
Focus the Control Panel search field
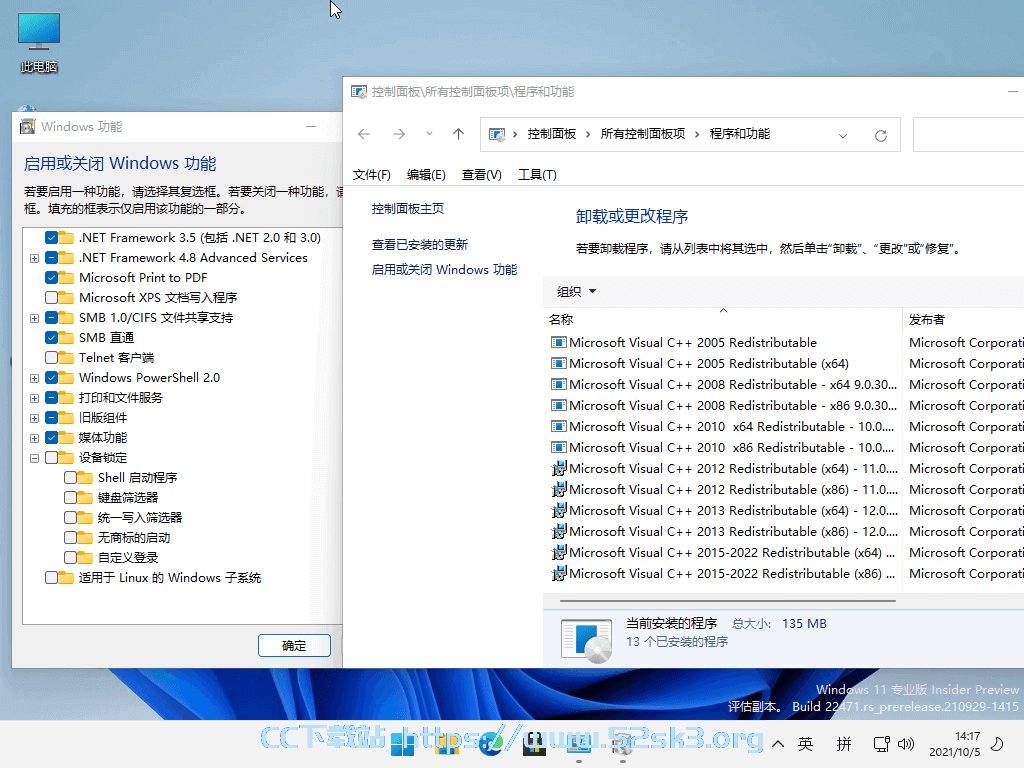click(968, 135)
